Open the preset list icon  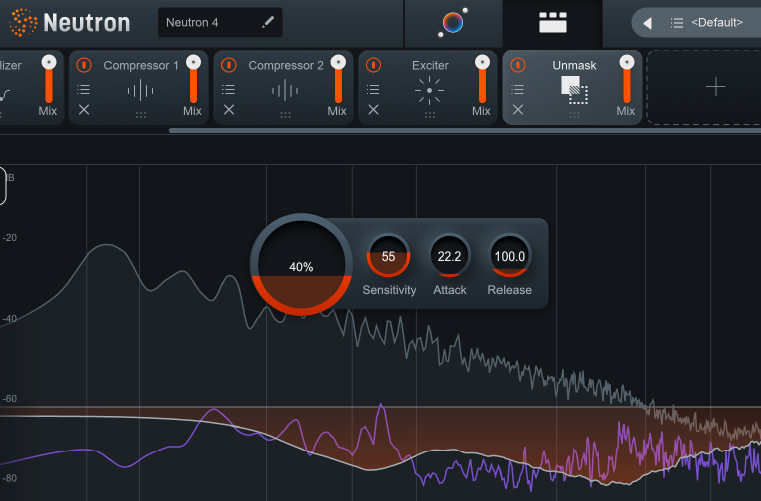[x=677, y=23]
